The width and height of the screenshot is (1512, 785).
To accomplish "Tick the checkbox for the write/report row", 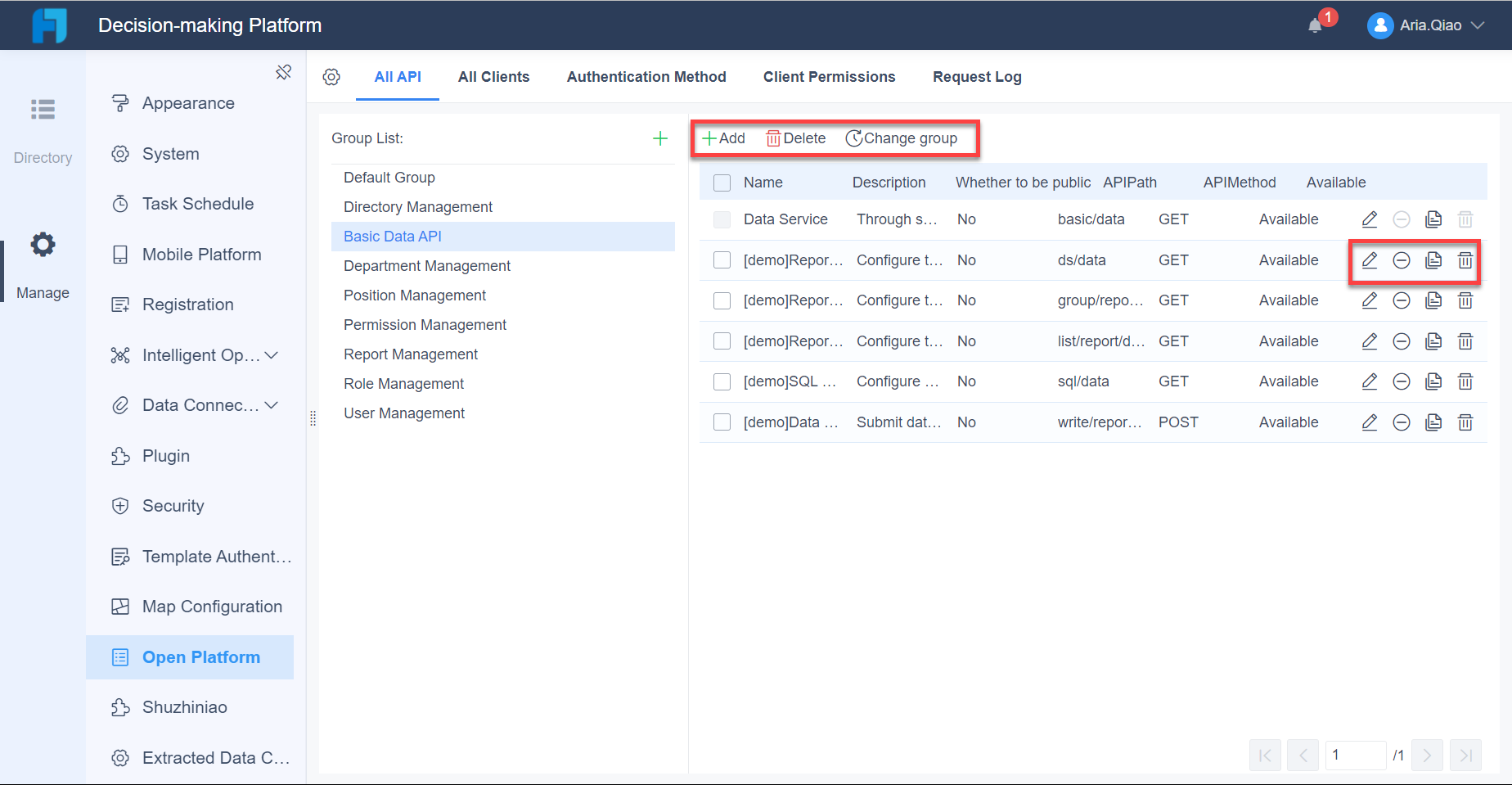I will [x=722, y=422].
